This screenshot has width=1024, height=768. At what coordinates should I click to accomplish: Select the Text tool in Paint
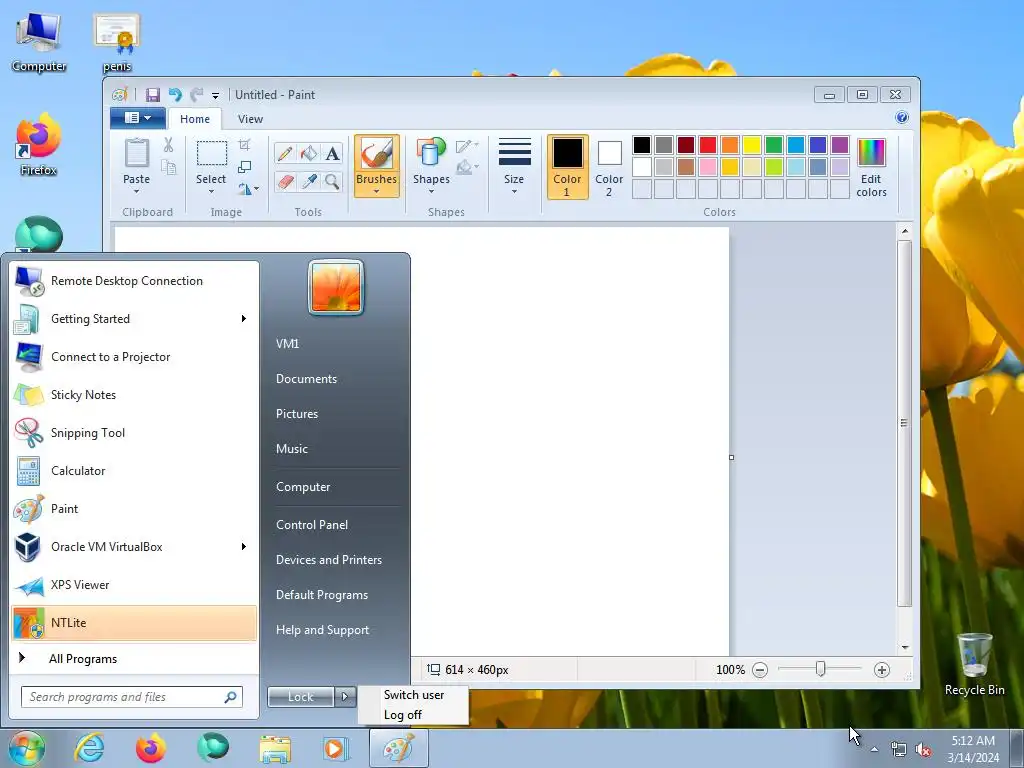point(332,153)
